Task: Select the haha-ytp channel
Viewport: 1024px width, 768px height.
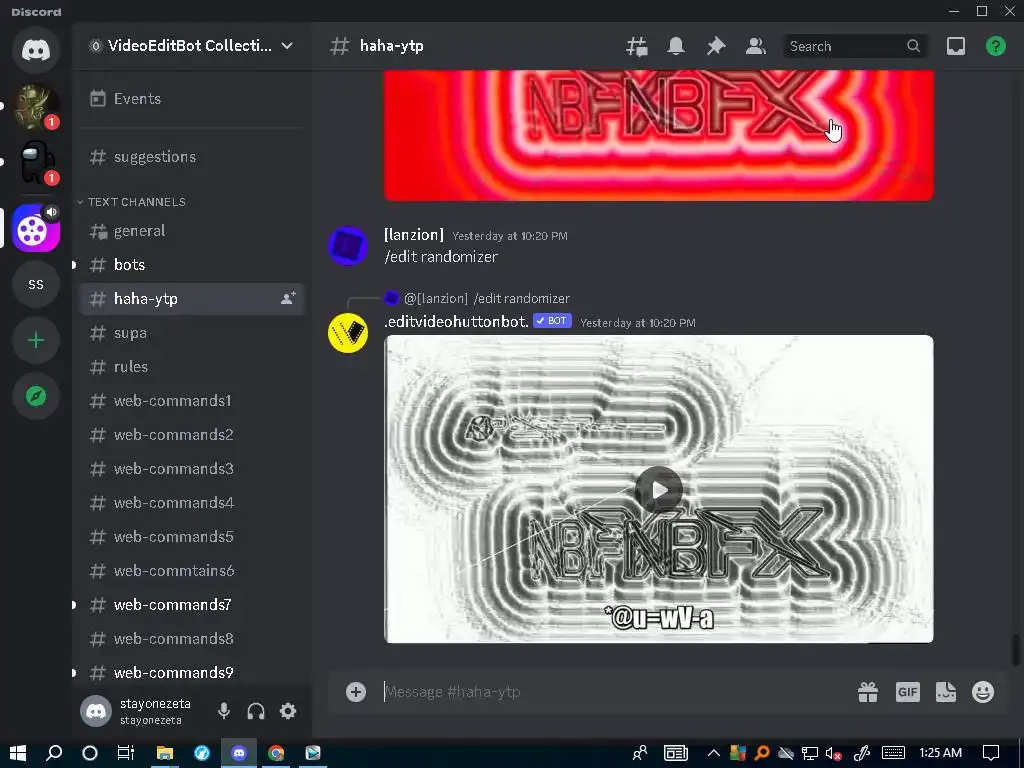Action: (x=191, y=298)
